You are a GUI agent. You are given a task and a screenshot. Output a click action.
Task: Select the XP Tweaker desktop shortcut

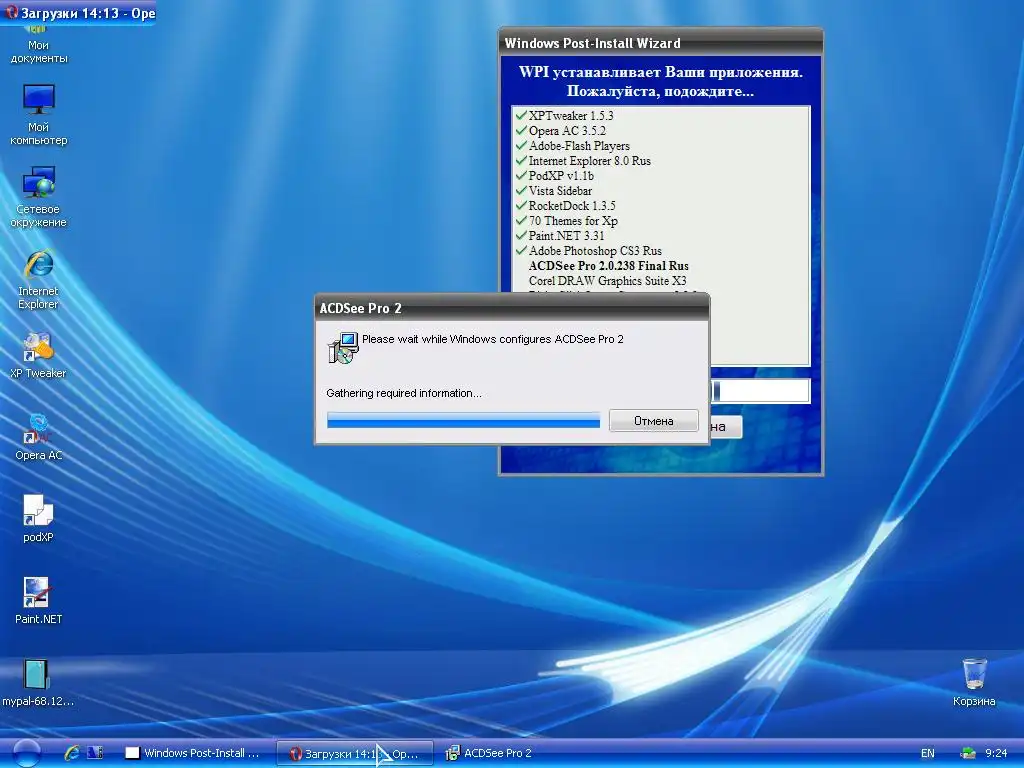(x=38, y=355)
